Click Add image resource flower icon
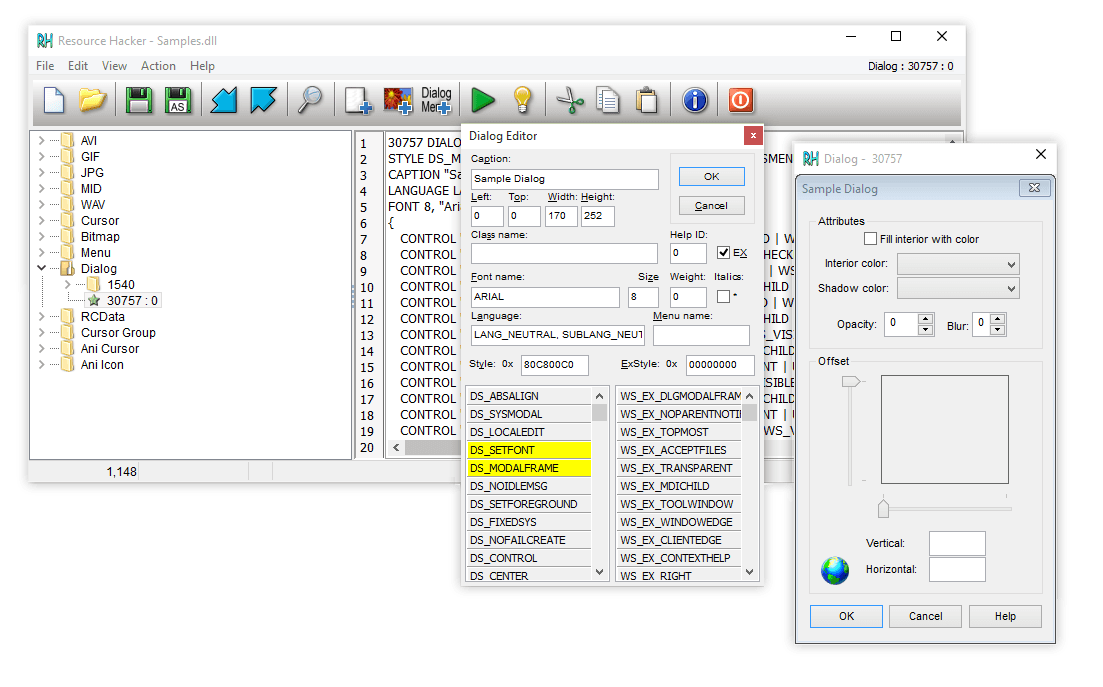 click(x=397, y=101)
